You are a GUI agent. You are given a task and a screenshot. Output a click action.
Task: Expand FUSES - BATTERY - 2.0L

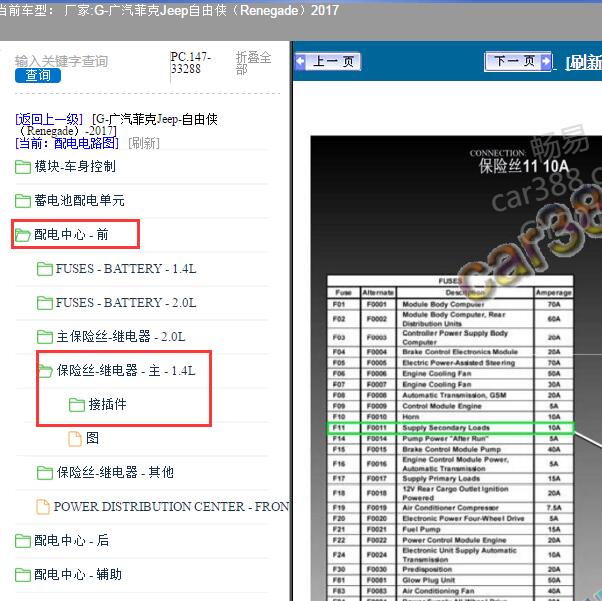click(126, 303)
